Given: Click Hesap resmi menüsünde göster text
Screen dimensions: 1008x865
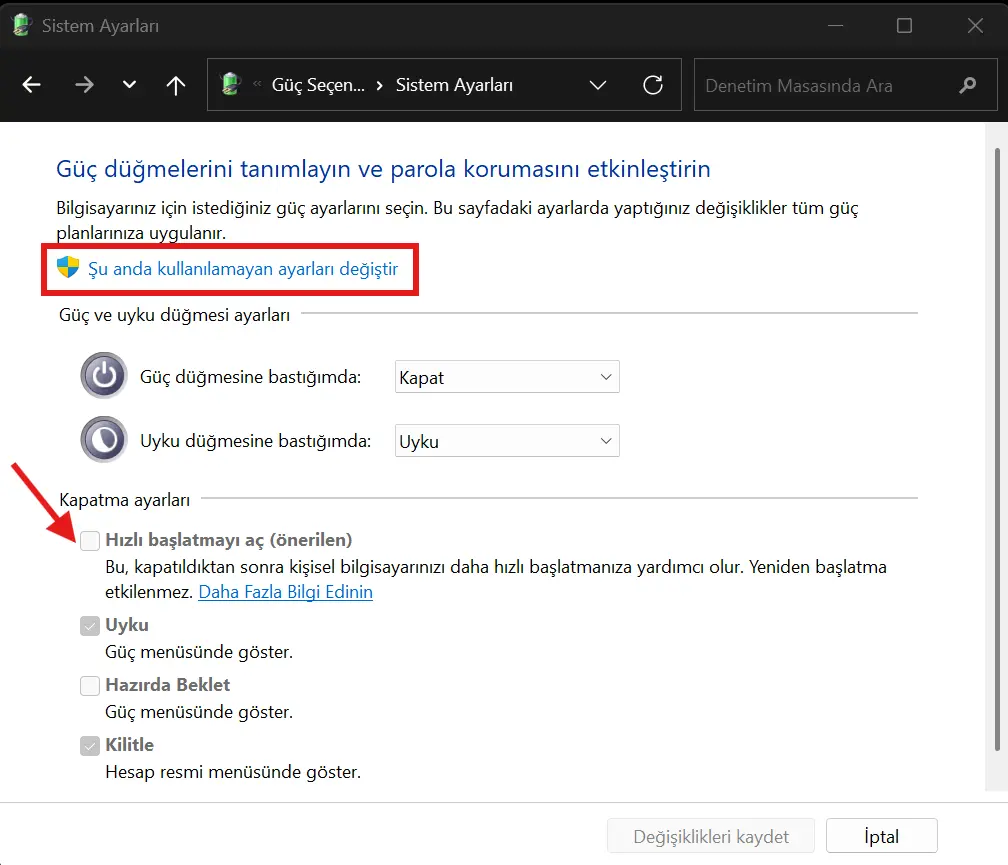Looking at the screenshot, I should click(x=233, y=772).
